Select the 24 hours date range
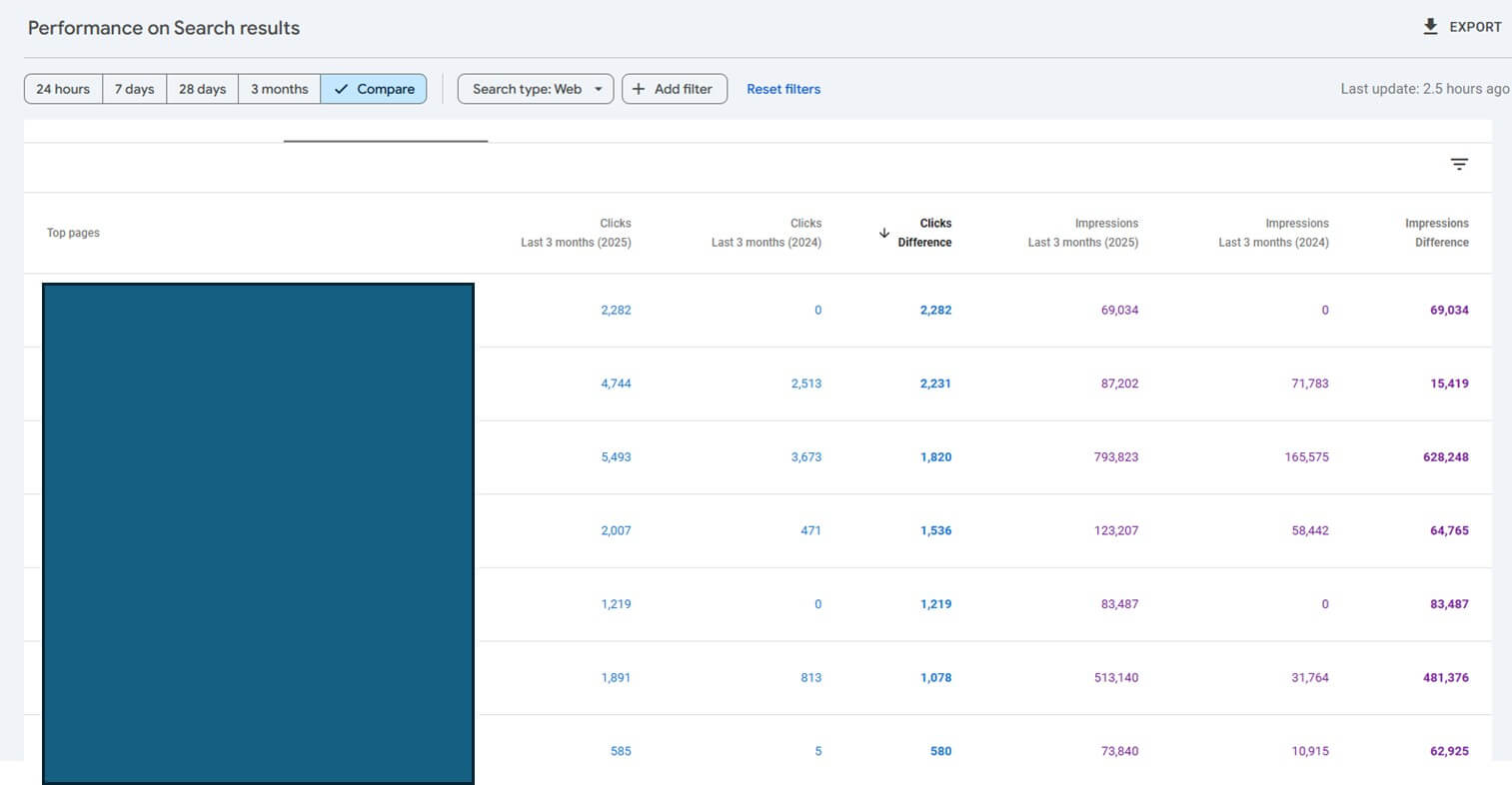This screenshot has height=785, width=1512. pos(63,89)
